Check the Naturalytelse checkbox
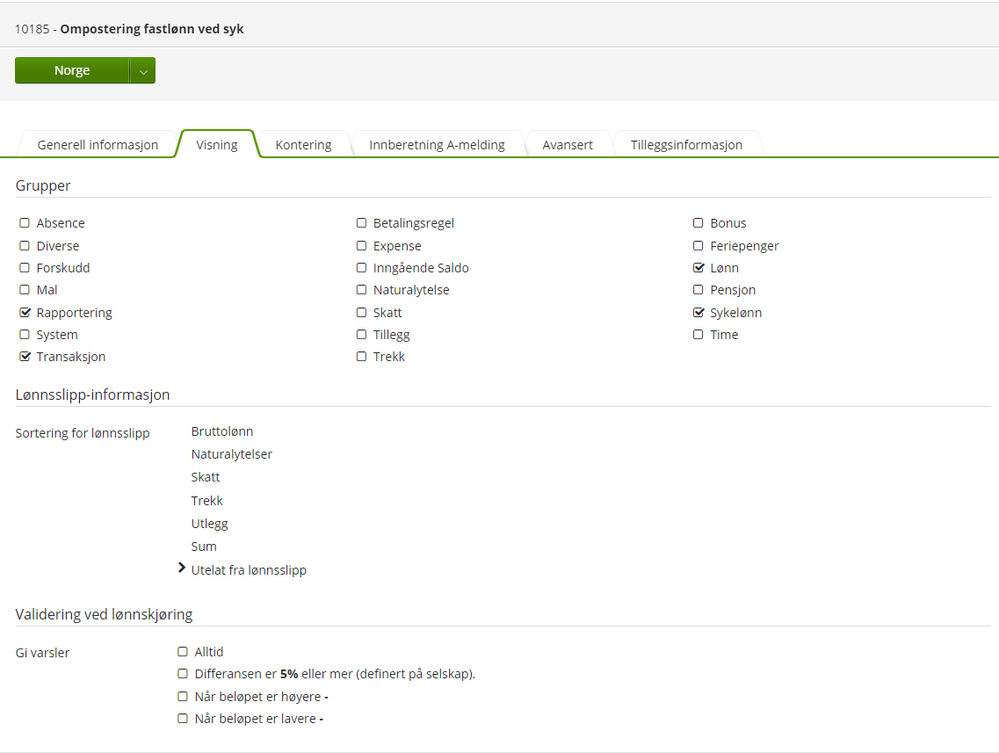This screenshot has width=999, height=753. tap(361, 290)
